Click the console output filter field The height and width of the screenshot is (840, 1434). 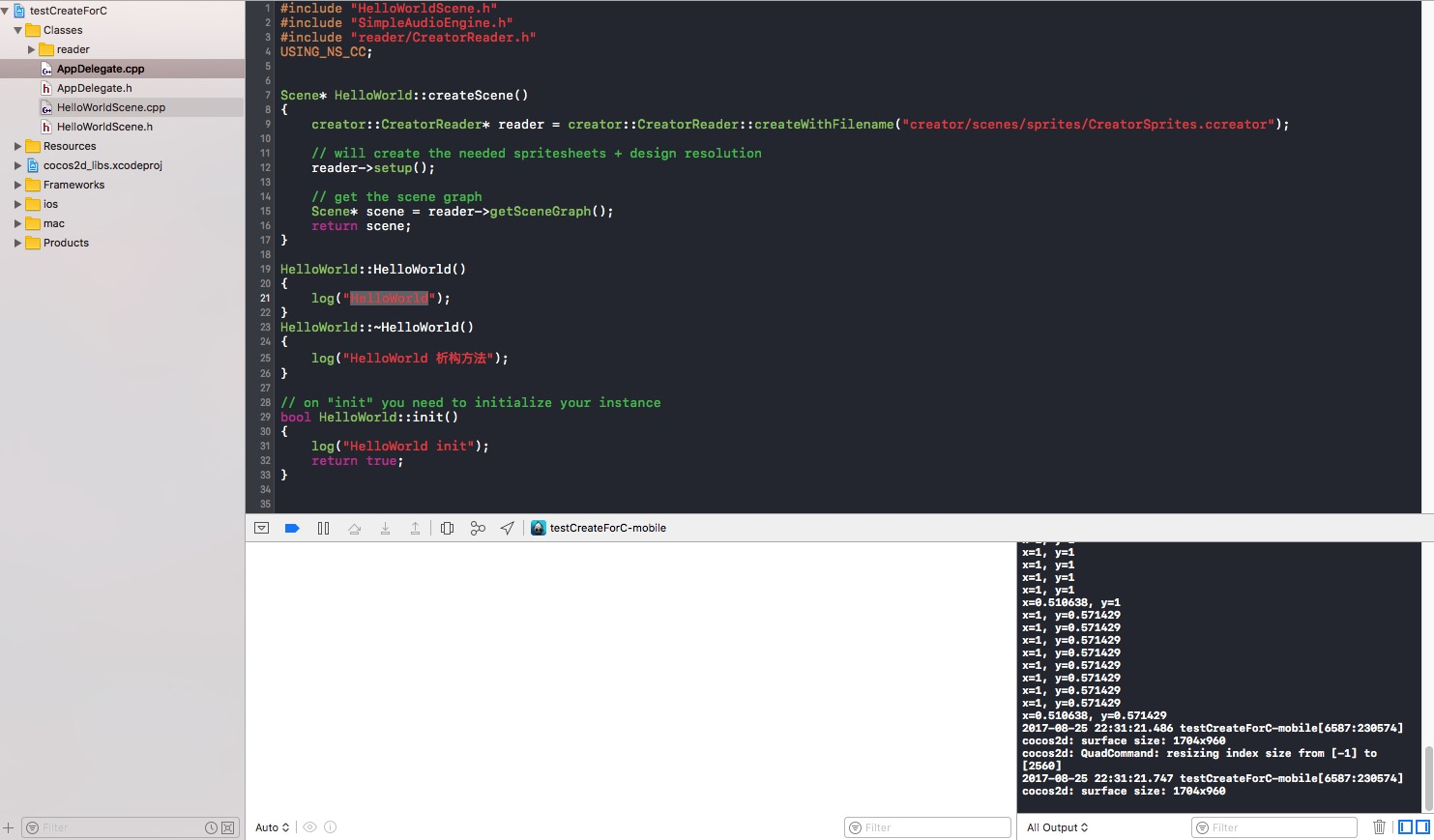pos(1274,827)
